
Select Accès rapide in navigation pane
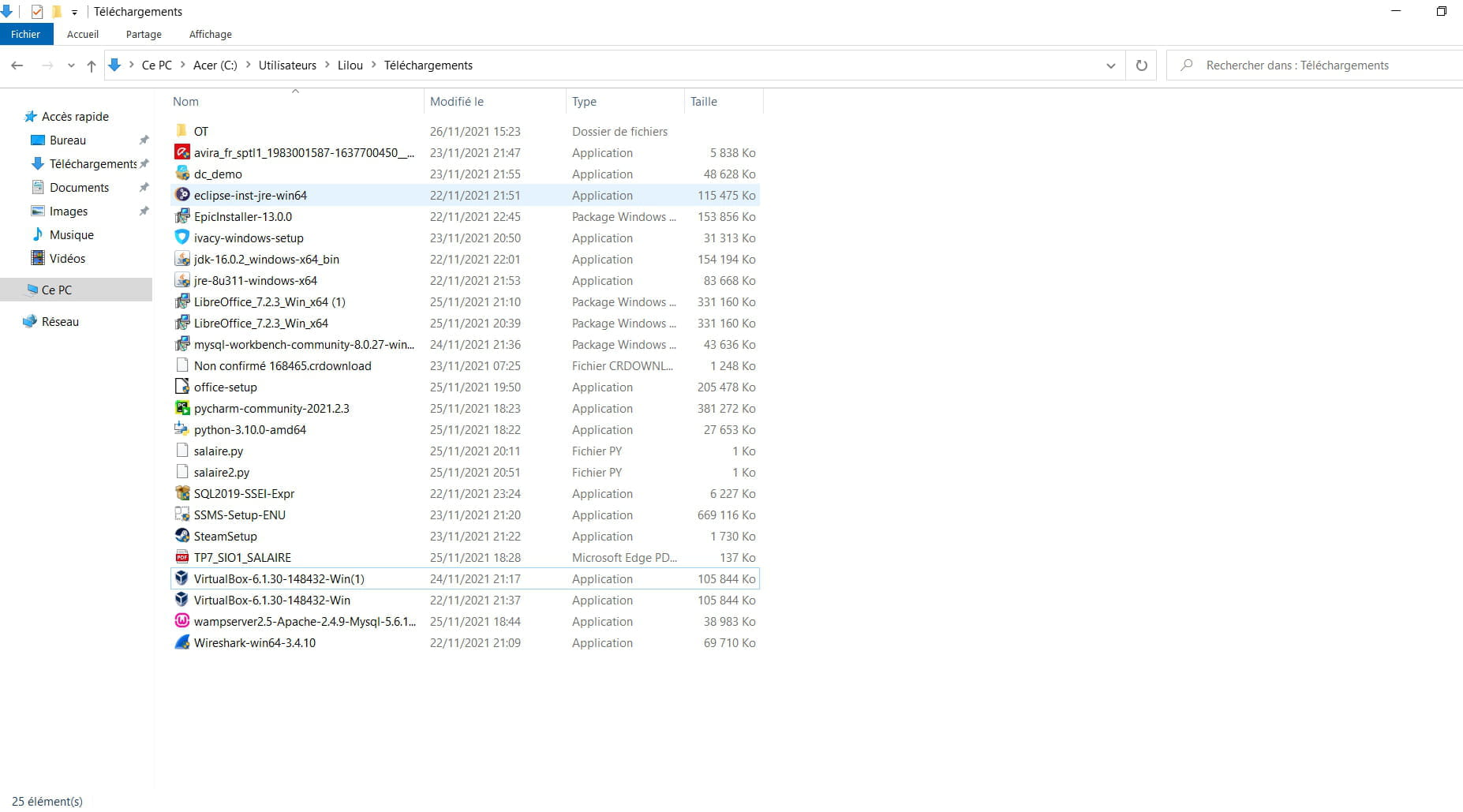75,116
